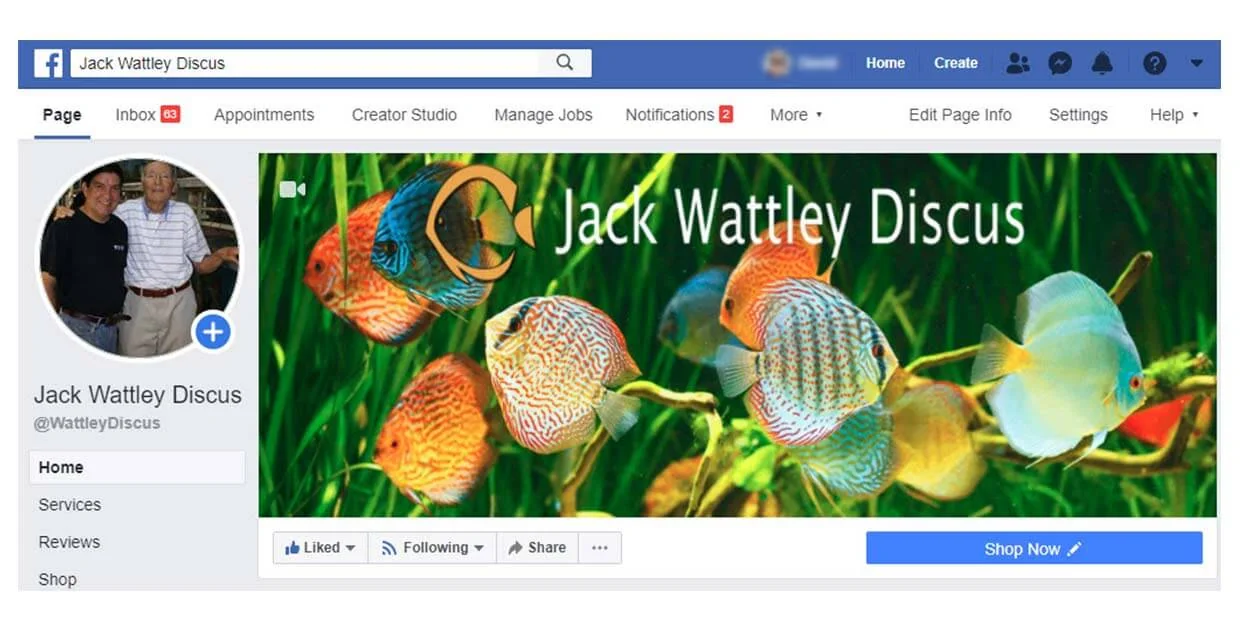Expand account menu arrow in top bar
The height and width of the screenshot is (630, 1240).
point(1197,63)
